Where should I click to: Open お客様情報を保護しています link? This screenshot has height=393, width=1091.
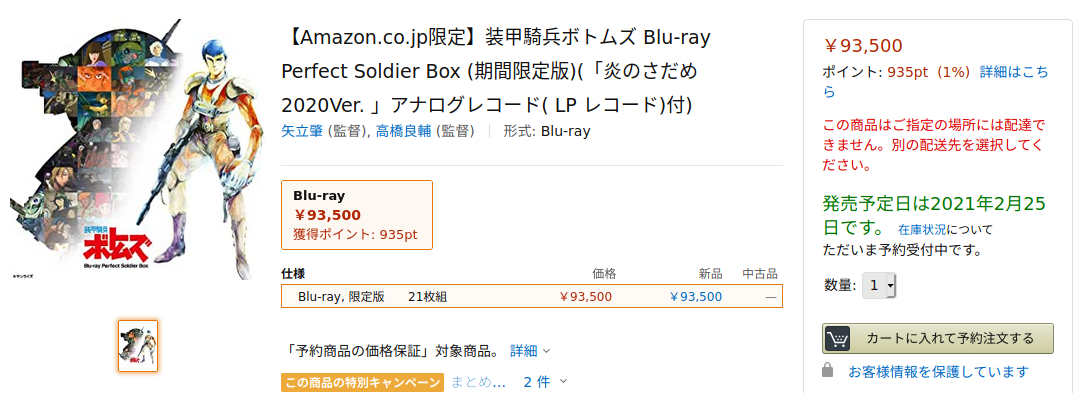tap(938, 371)
